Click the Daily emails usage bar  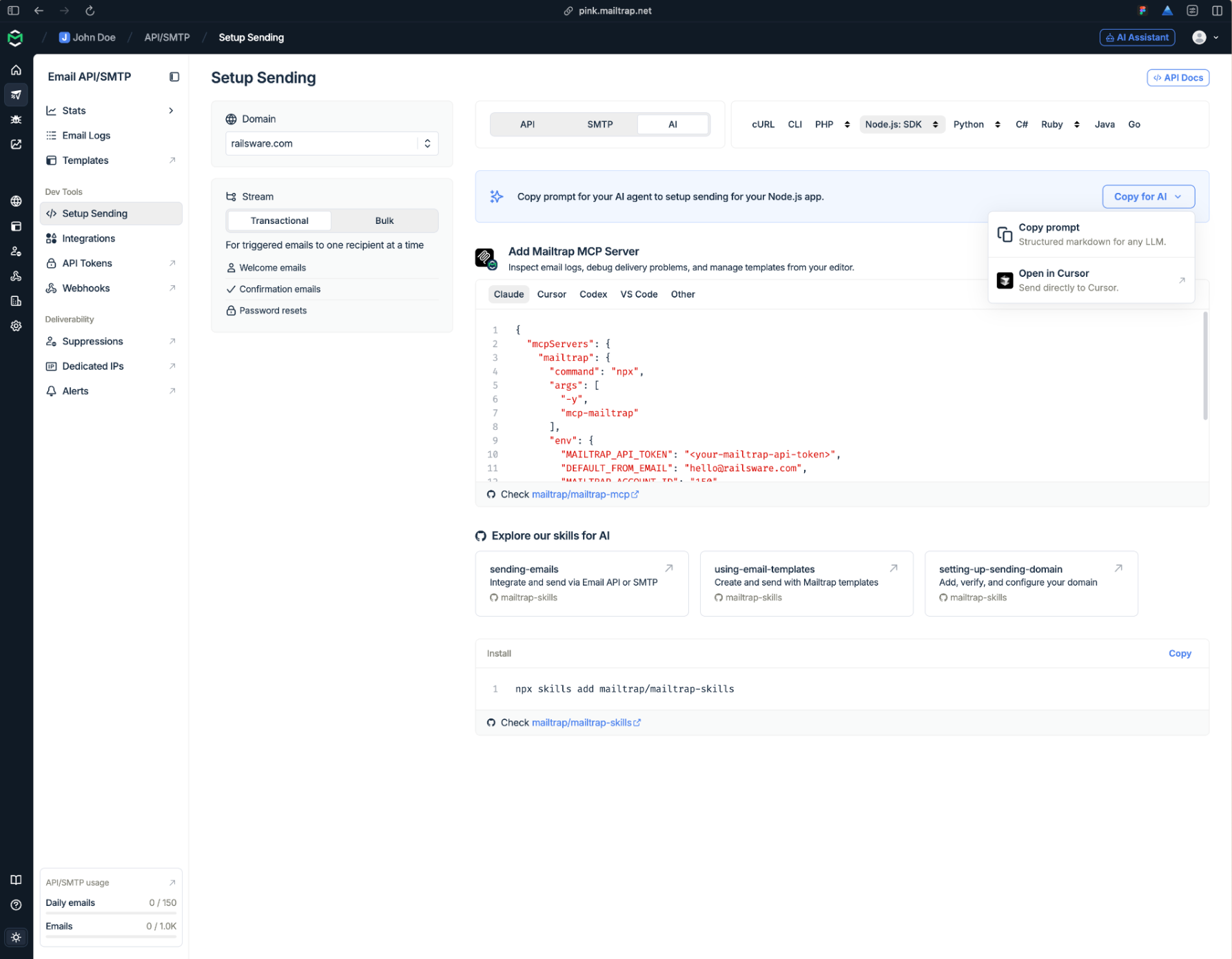tap(111, 913)
